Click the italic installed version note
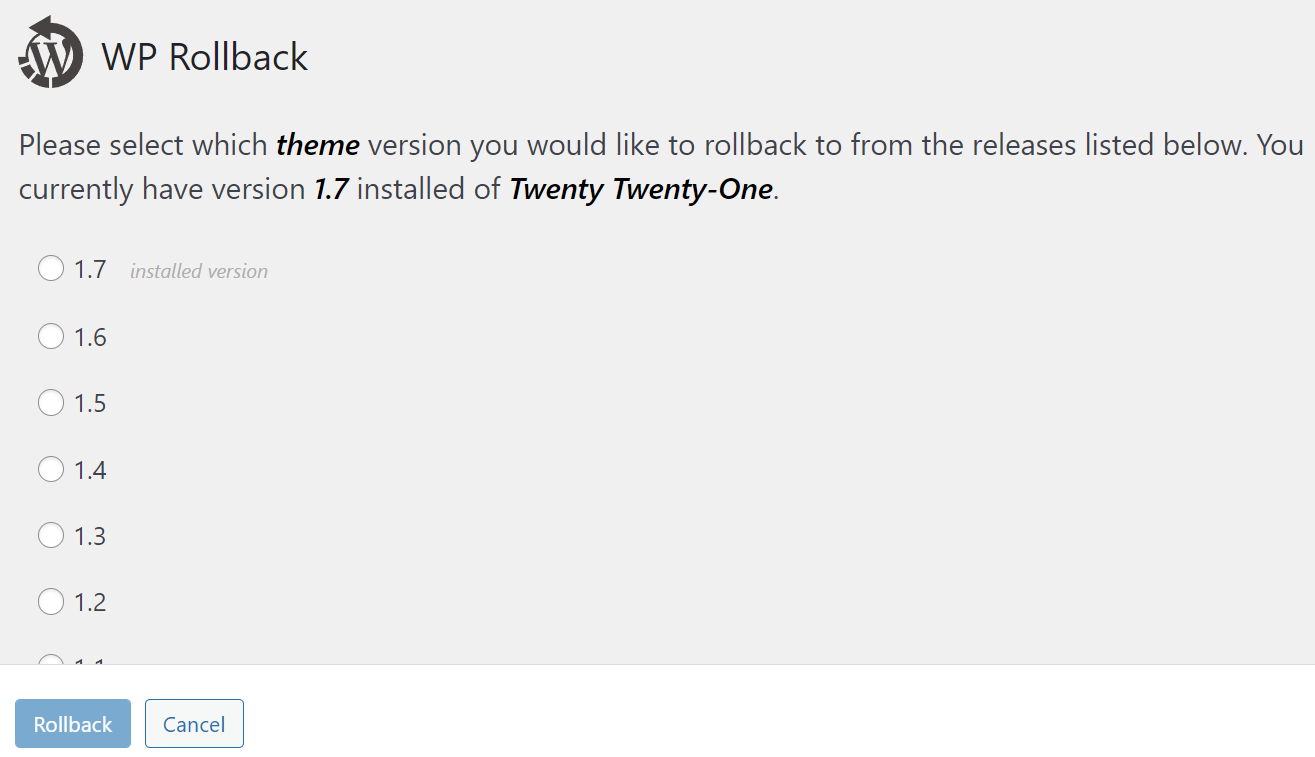The height and width of the screenshot is (757, 1315). pyautogui.click(x=198, y=270)
